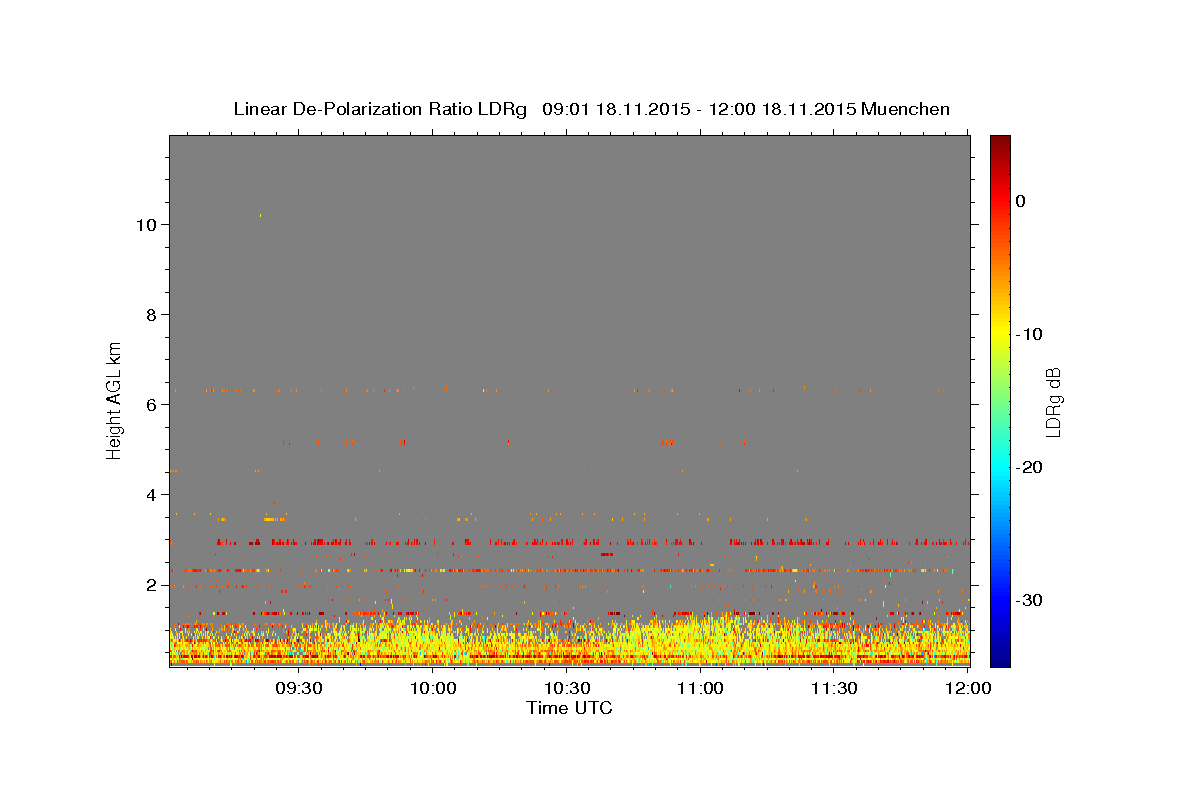Select the 09:30 time tick label

pyautogui.click(x=299, y=689)
